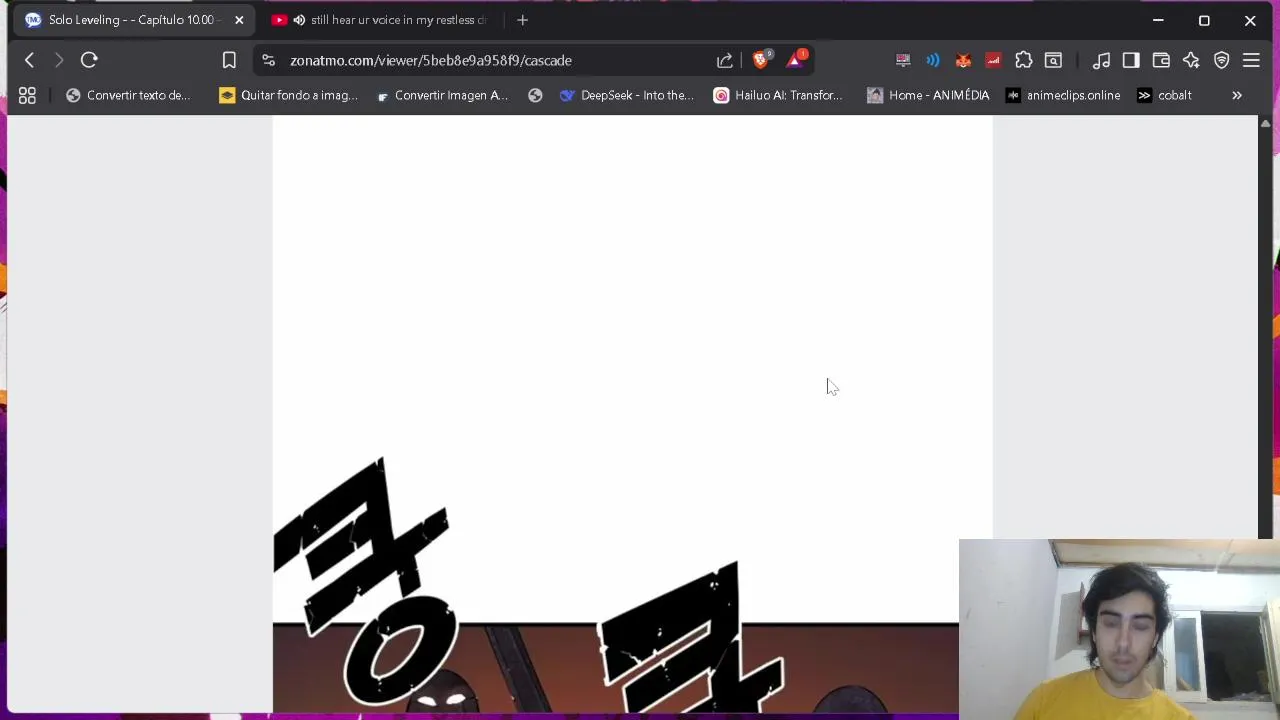Expand hidden bookmarks overflow chevron

tap(1237, 95)
